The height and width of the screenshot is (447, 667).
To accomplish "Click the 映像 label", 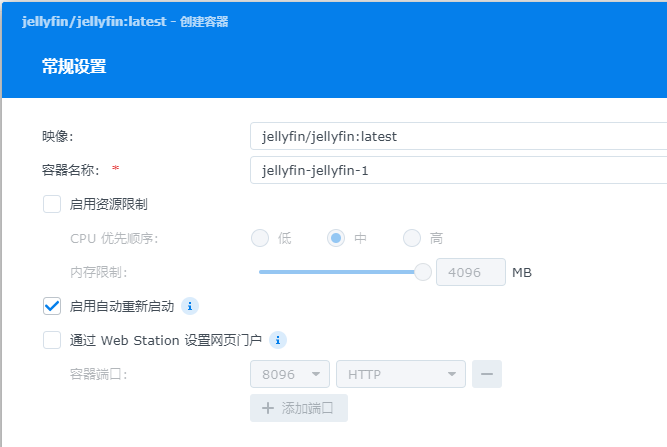I will click(x=57, y=136).
